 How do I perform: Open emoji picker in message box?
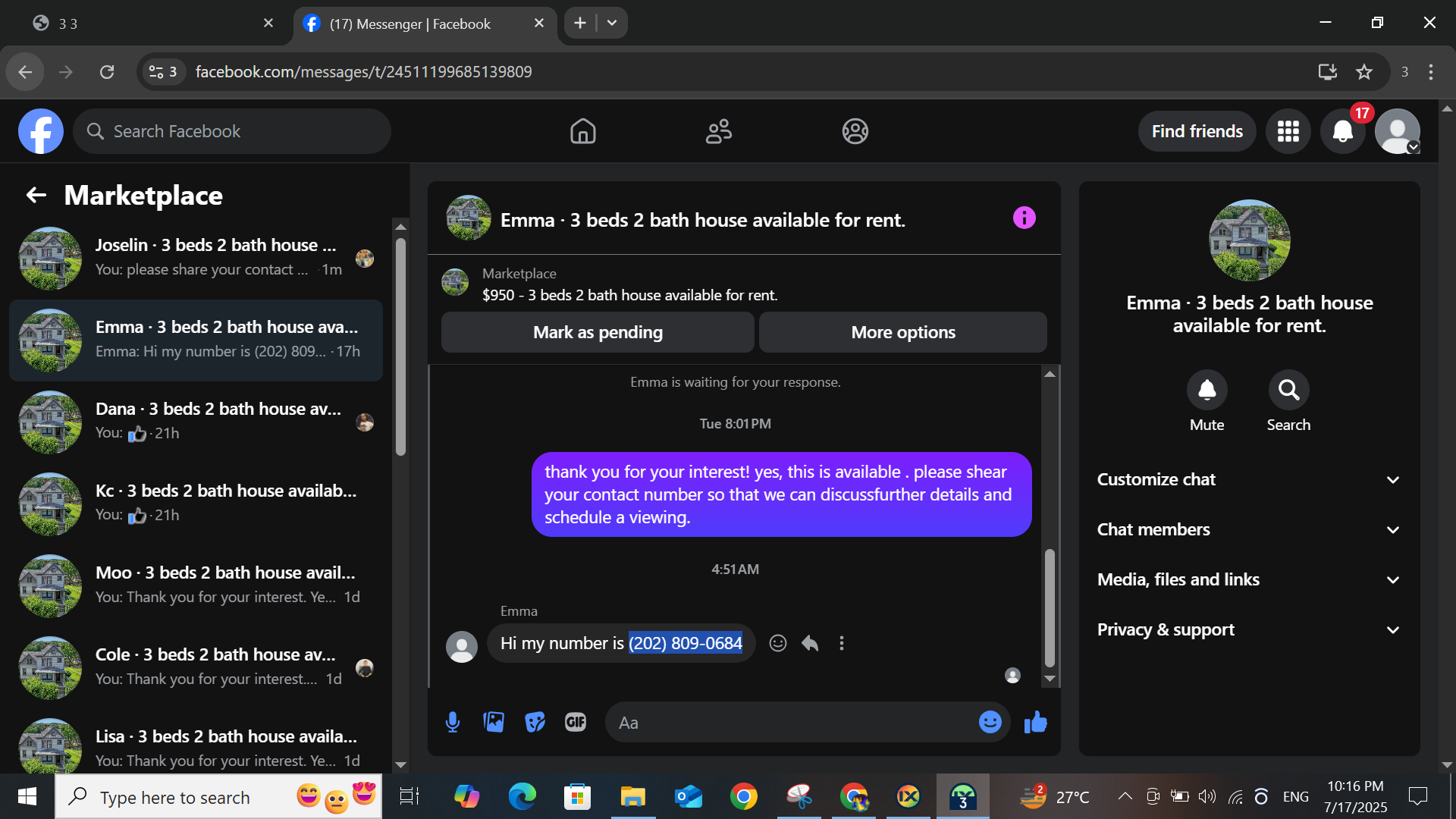(990, 722)
